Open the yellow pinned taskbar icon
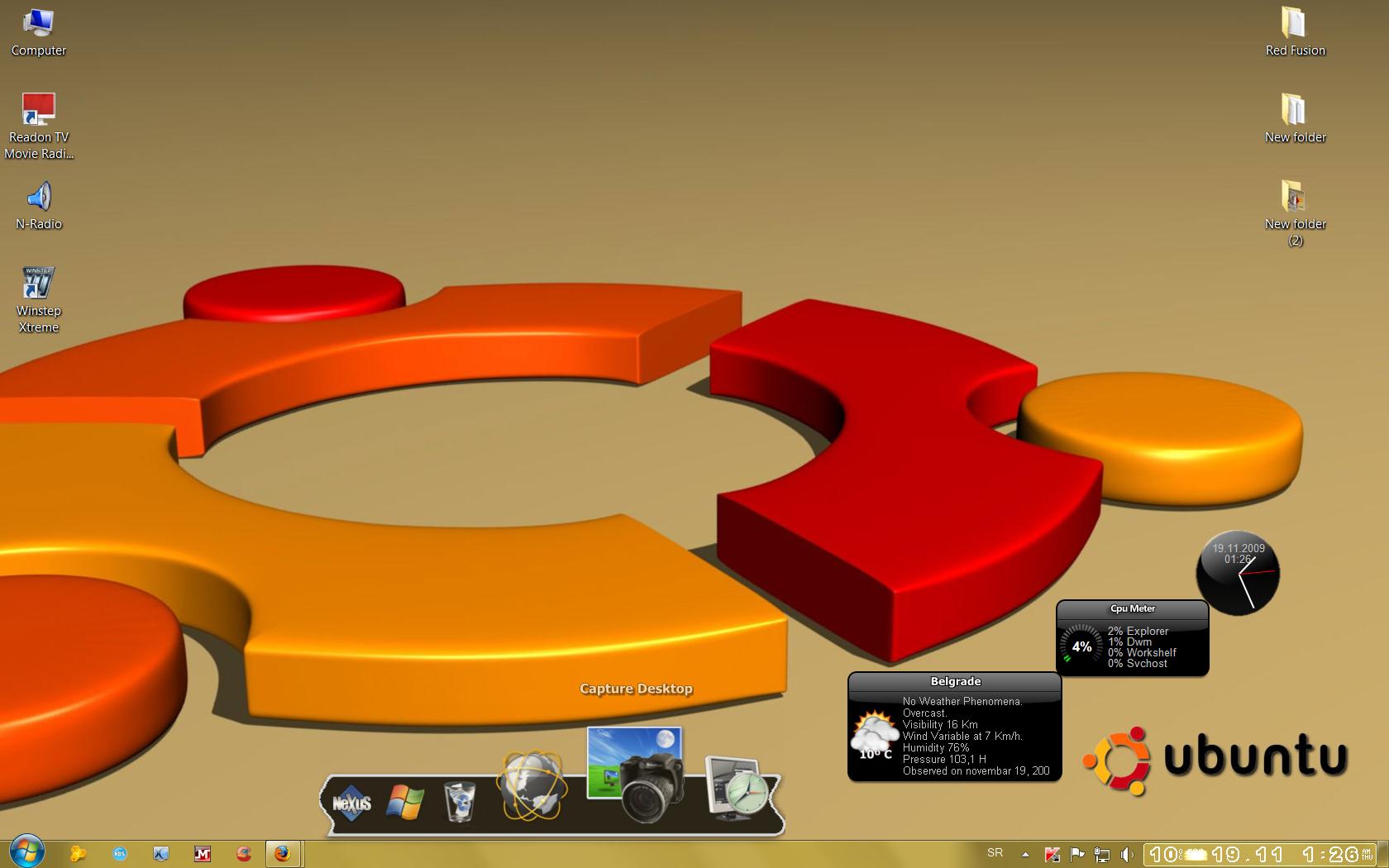The width and height of the screenshot is (1389, 868). tap(79, 853)
